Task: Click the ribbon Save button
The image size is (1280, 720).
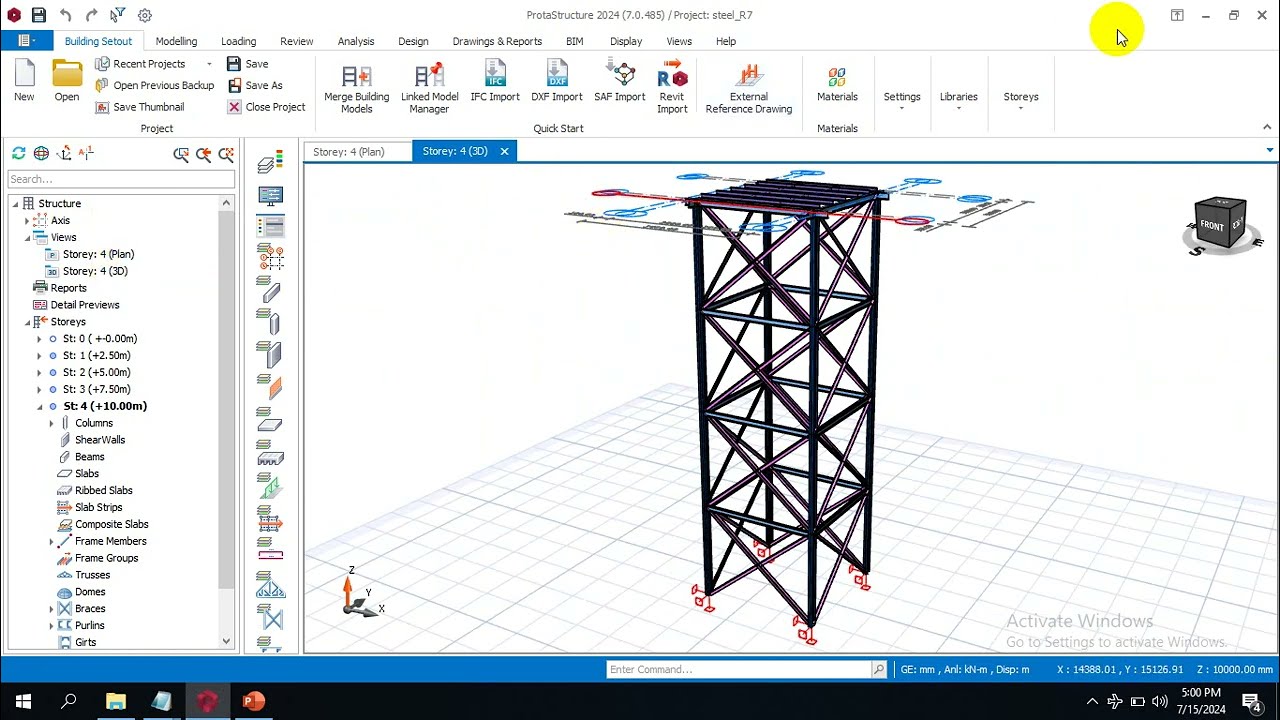Action: 248,64
